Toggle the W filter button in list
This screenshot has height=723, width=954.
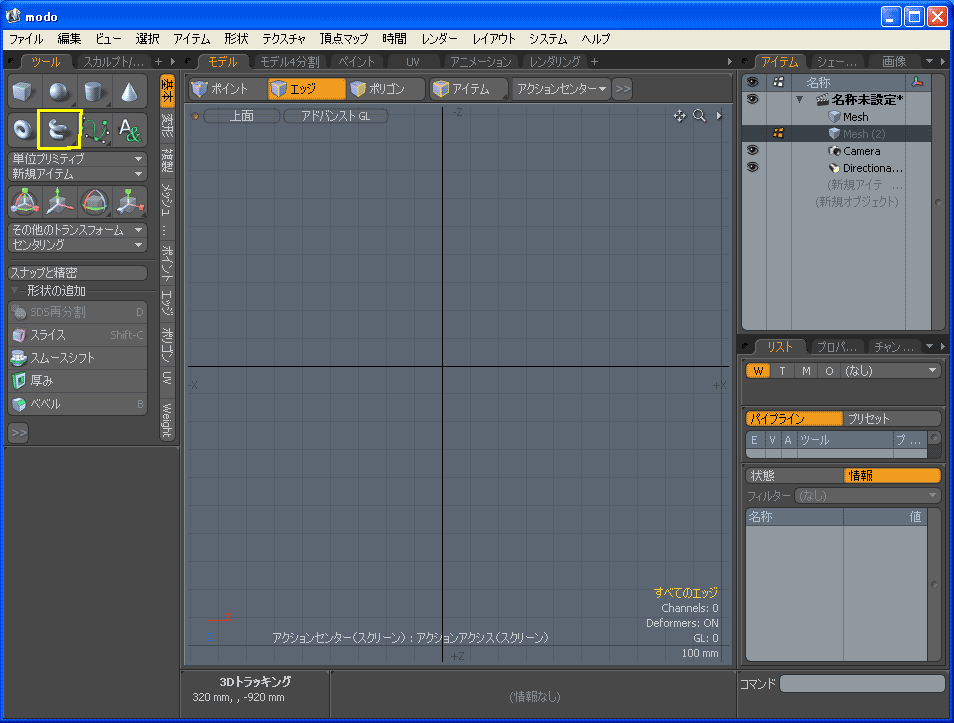pyautogui.click(x=758, y=371)
